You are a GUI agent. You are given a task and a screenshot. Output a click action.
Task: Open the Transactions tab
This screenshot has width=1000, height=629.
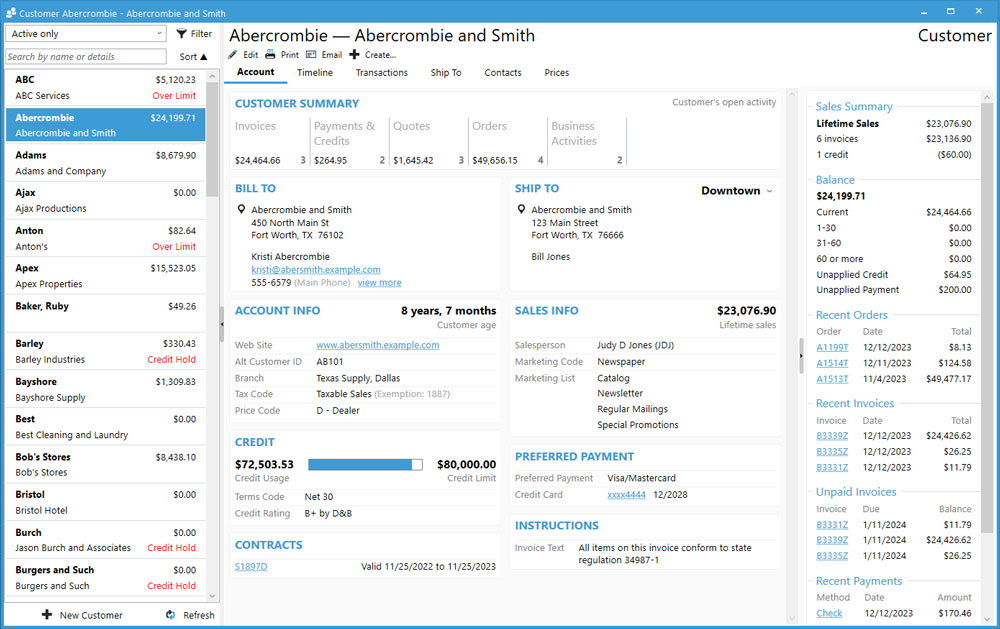(x=381, y=73)
